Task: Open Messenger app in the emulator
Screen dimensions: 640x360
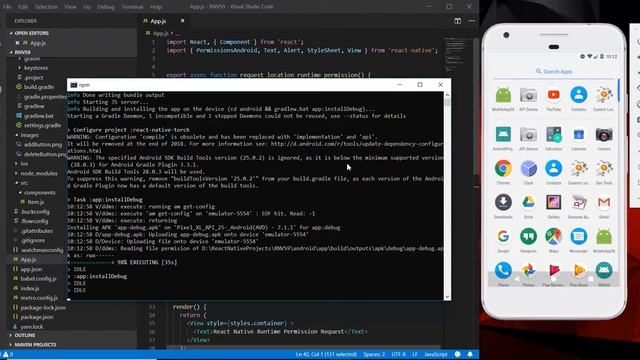Action: pyautogui.click(x=578, y=236)
